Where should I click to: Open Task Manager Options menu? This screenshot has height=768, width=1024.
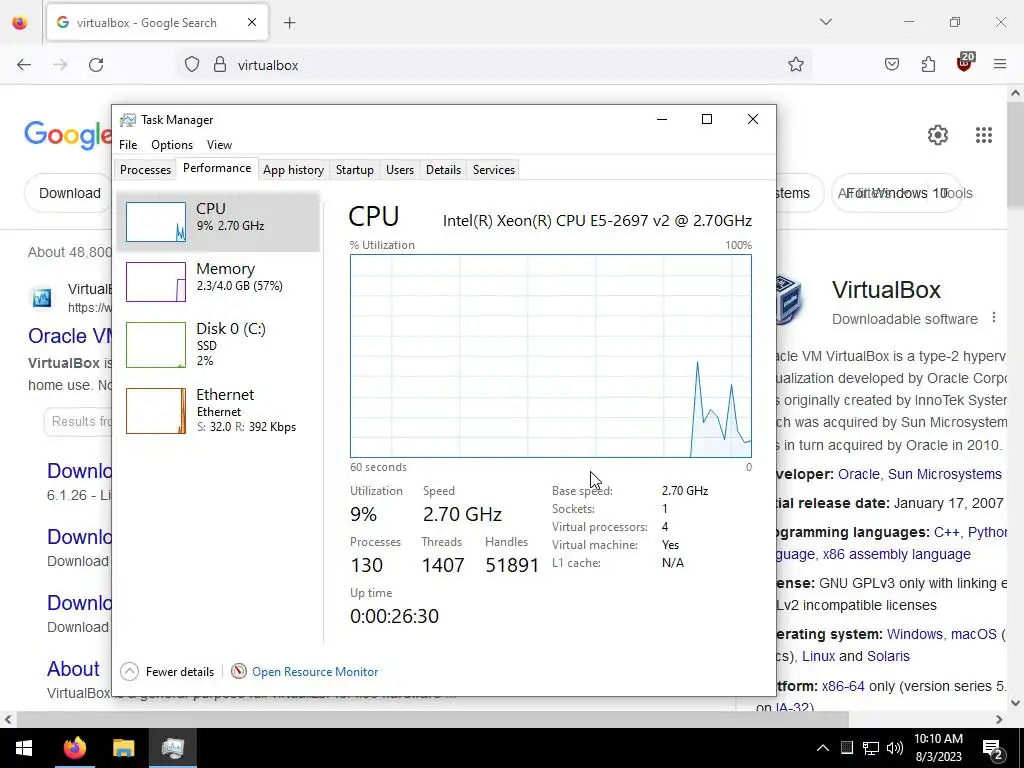point(172,145)
